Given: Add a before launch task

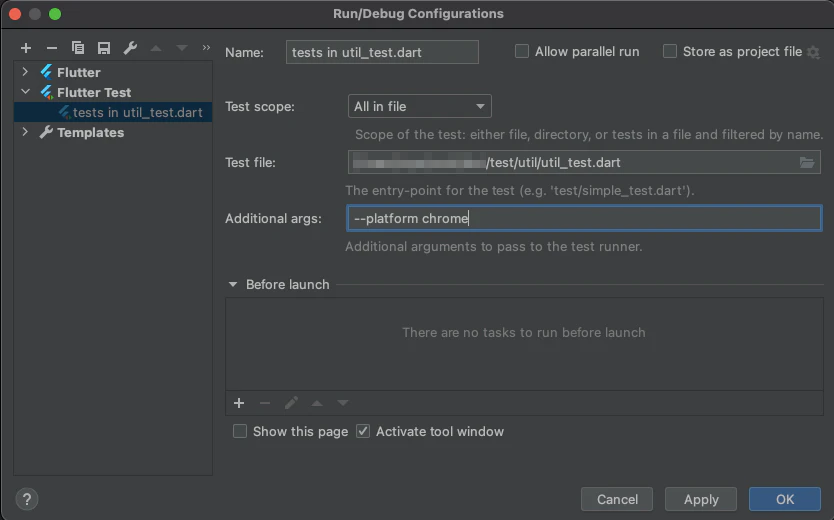Looking at the screenshot, I should click(x=239, y=403).
